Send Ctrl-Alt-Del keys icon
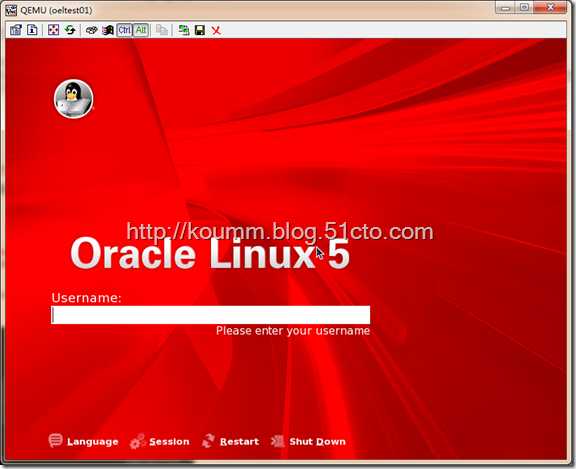Screen dimensions: 576x469 pos(91,30)
